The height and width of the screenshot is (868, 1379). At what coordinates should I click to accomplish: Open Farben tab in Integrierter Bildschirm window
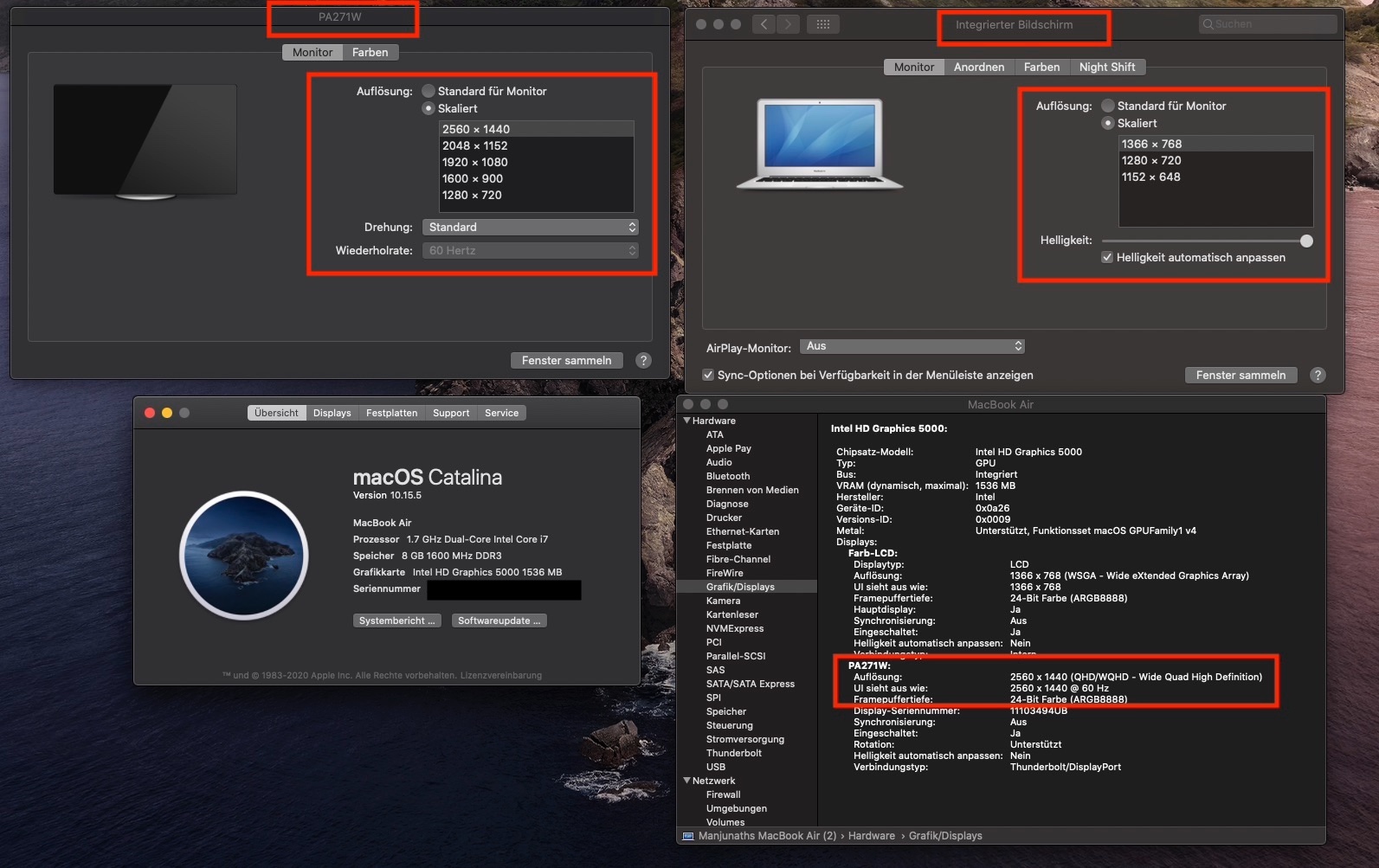tap(1041, 68)
